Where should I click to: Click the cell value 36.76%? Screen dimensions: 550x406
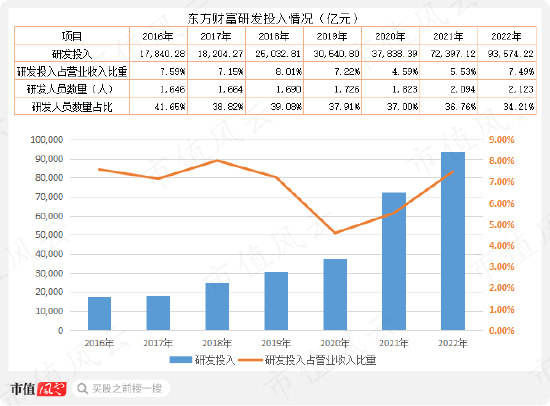click(461, 106)
